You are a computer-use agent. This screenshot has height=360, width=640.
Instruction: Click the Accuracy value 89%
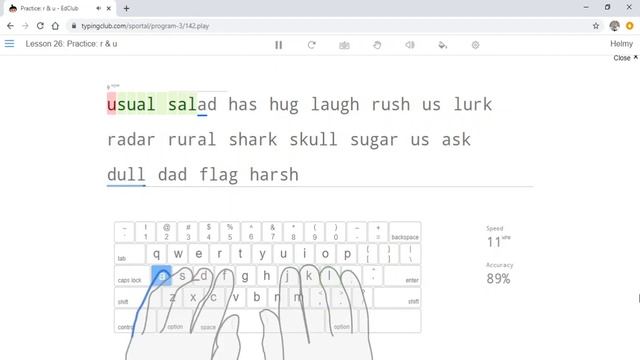pos(498,279)
